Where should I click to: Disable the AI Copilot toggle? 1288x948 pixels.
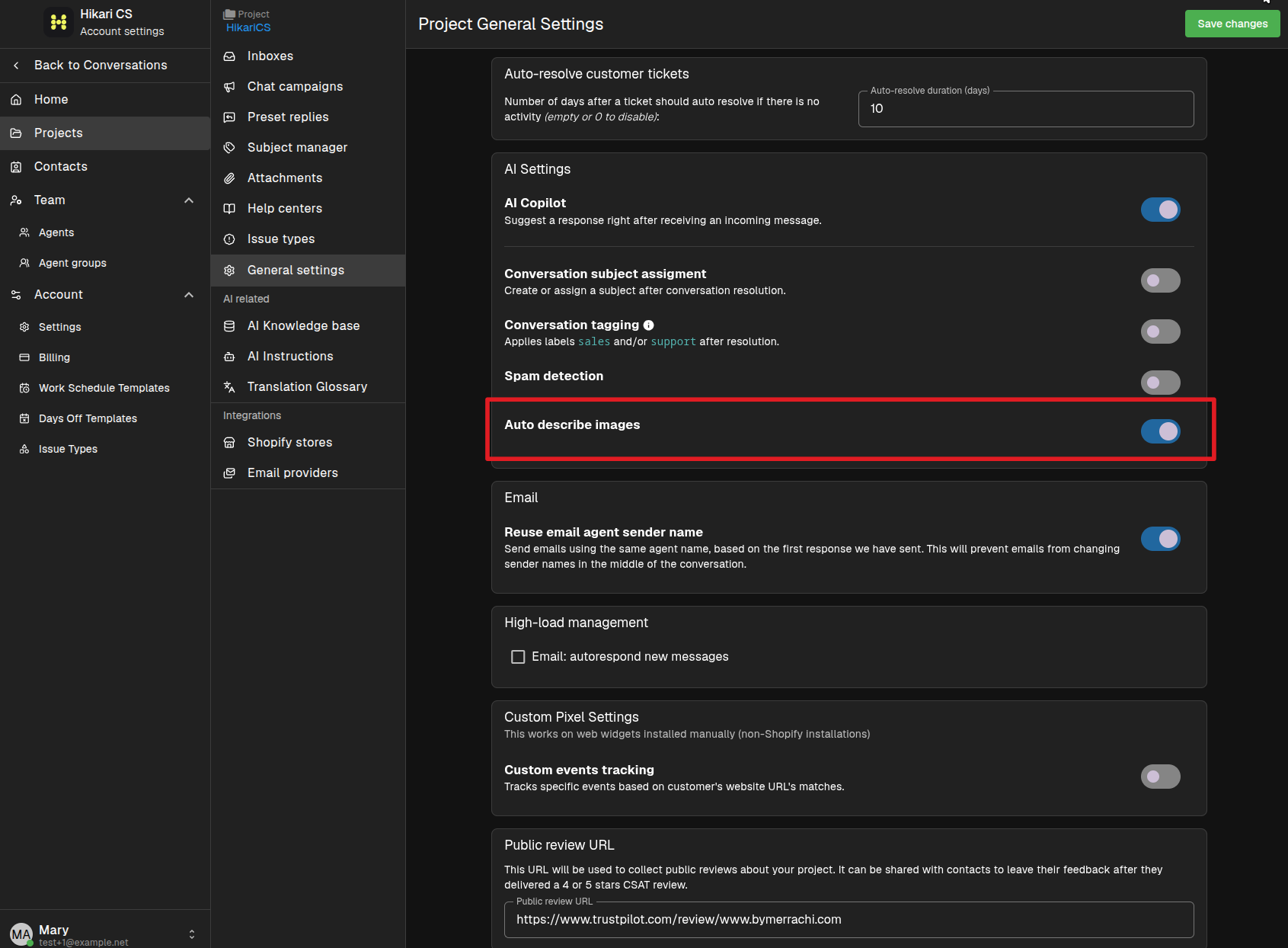1160,210
